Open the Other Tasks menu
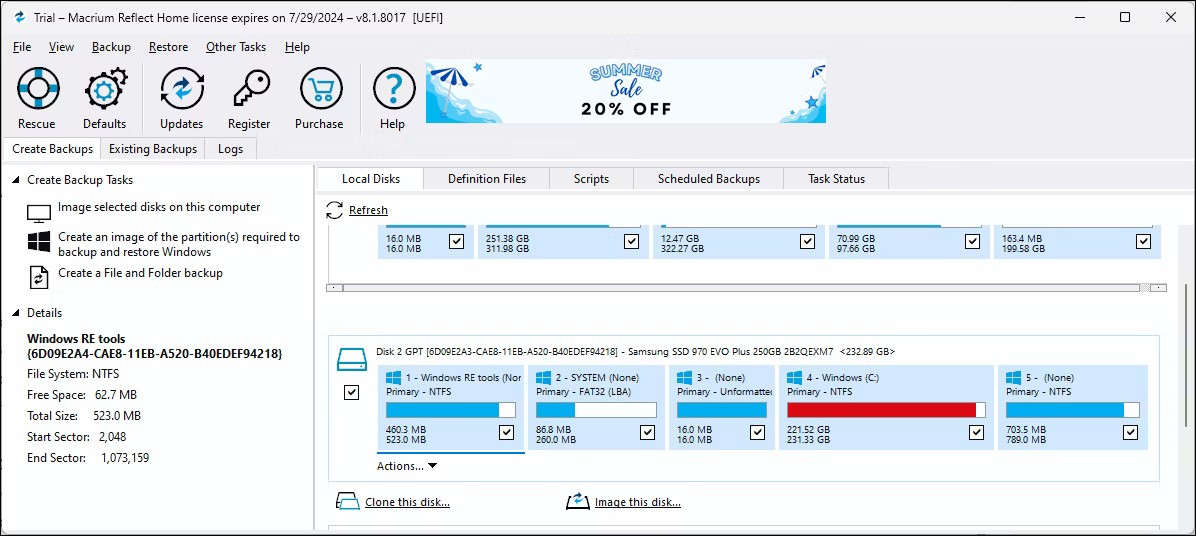Image resolution: width=1196 pixels, height=536 pixels. [x=236, y=47]
